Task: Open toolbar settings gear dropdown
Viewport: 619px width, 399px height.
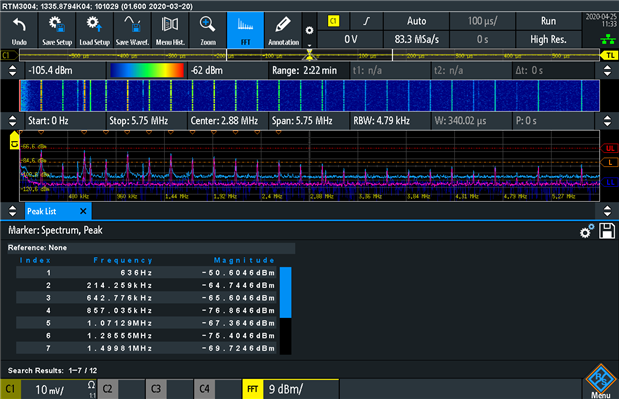Action: click(x=310, y=30)
